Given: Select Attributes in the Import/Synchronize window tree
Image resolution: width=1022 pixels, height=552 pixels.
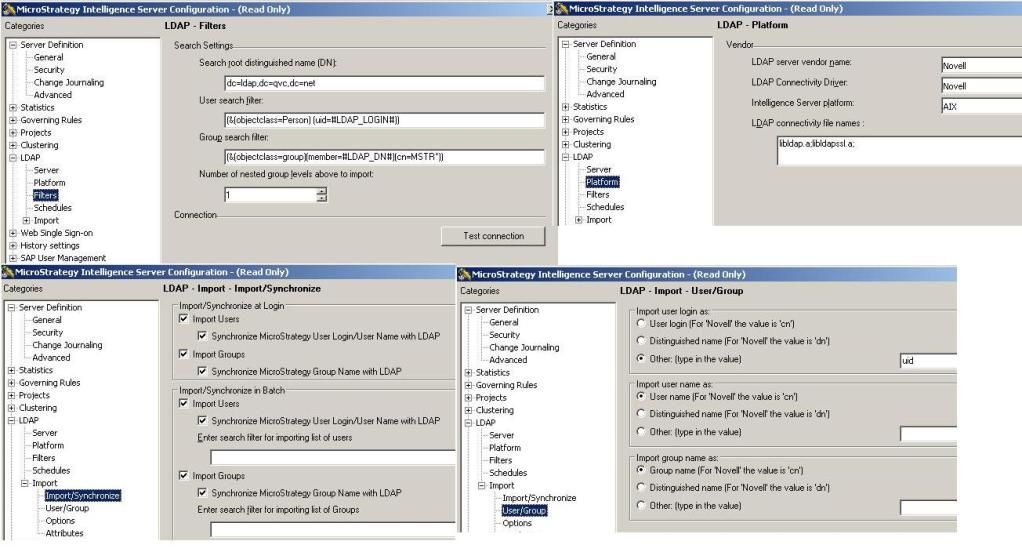Looking at the screenshot, I should click(x=65, y=533).
